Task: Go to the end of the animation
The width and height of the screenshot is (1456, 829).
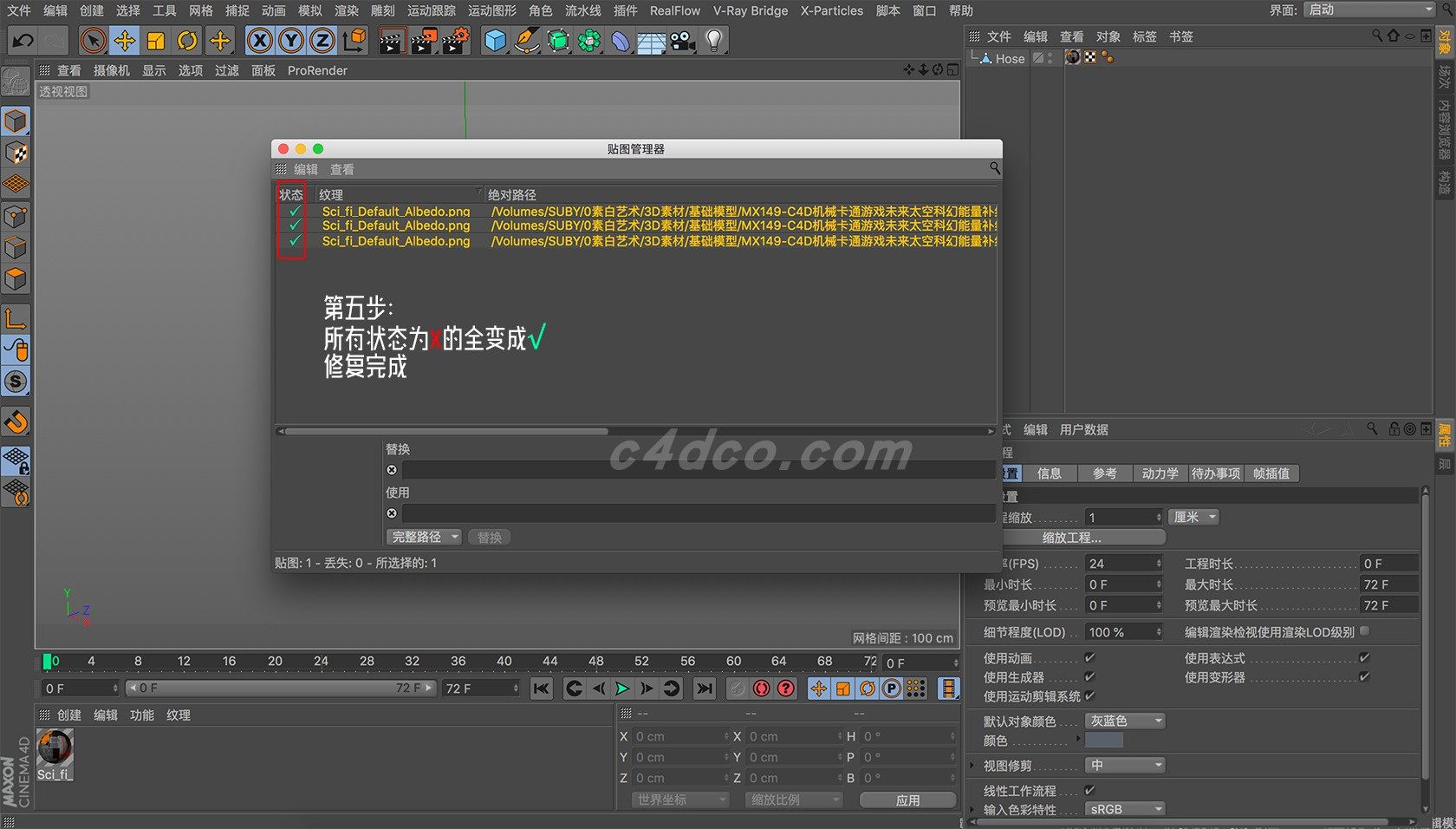Action: (705, 689)
